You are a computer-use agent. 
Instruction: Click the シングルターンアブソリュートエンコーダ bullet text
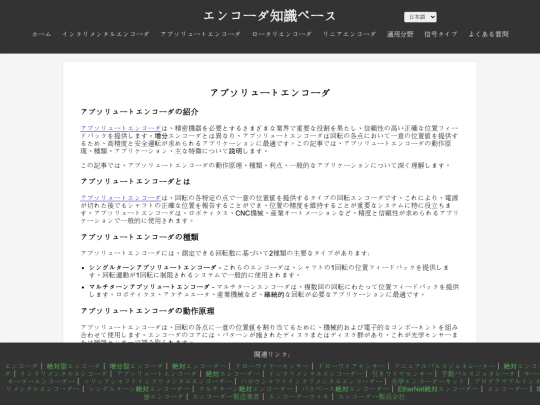(x=153, y=267)
